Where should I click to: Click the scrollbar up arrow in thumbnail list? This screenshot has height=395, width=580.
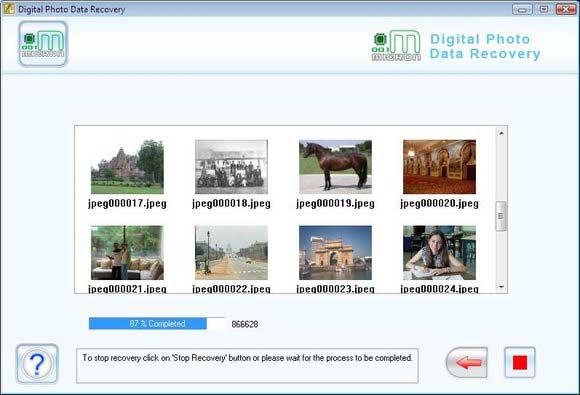(501, 133)
